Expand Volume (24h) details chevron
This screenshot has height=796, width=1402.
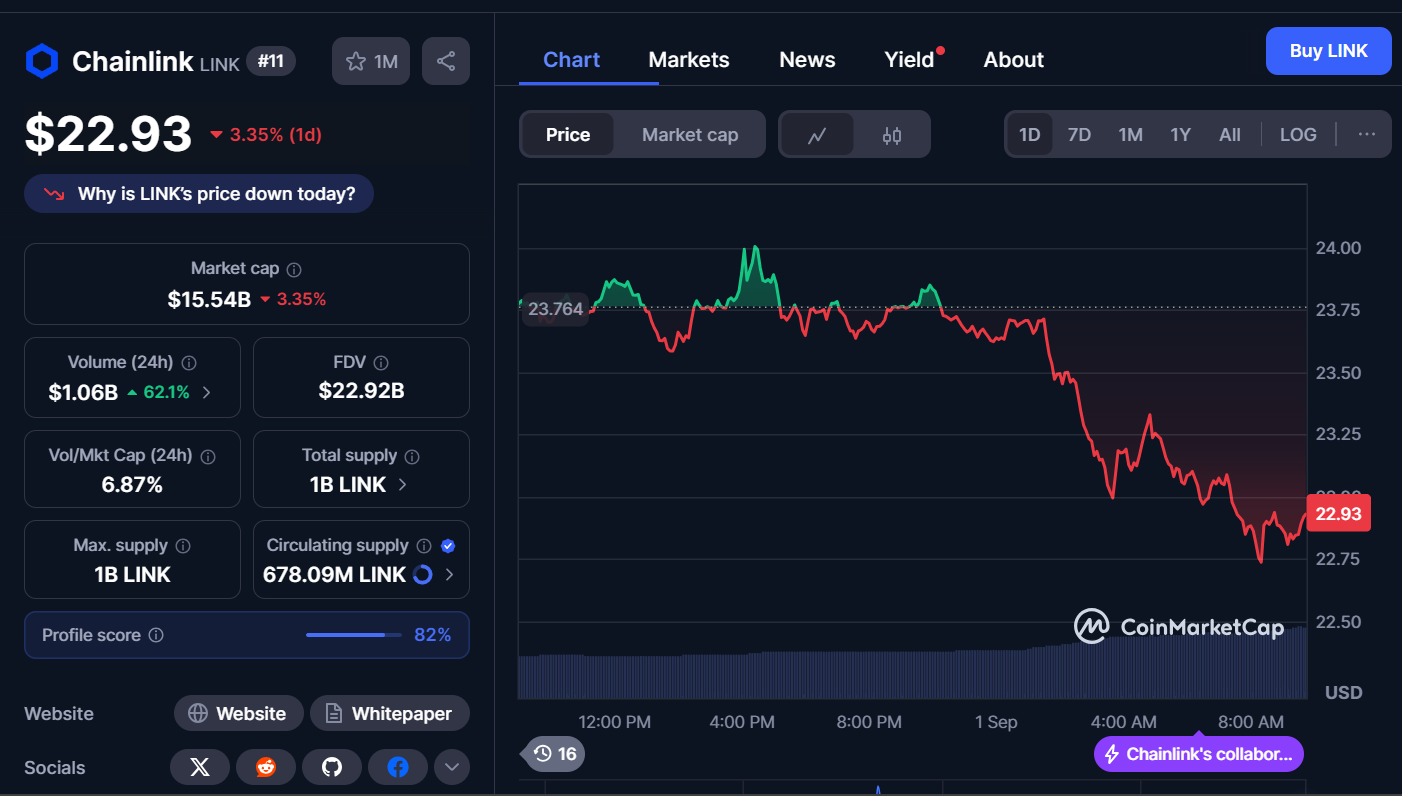coord(207,392)
